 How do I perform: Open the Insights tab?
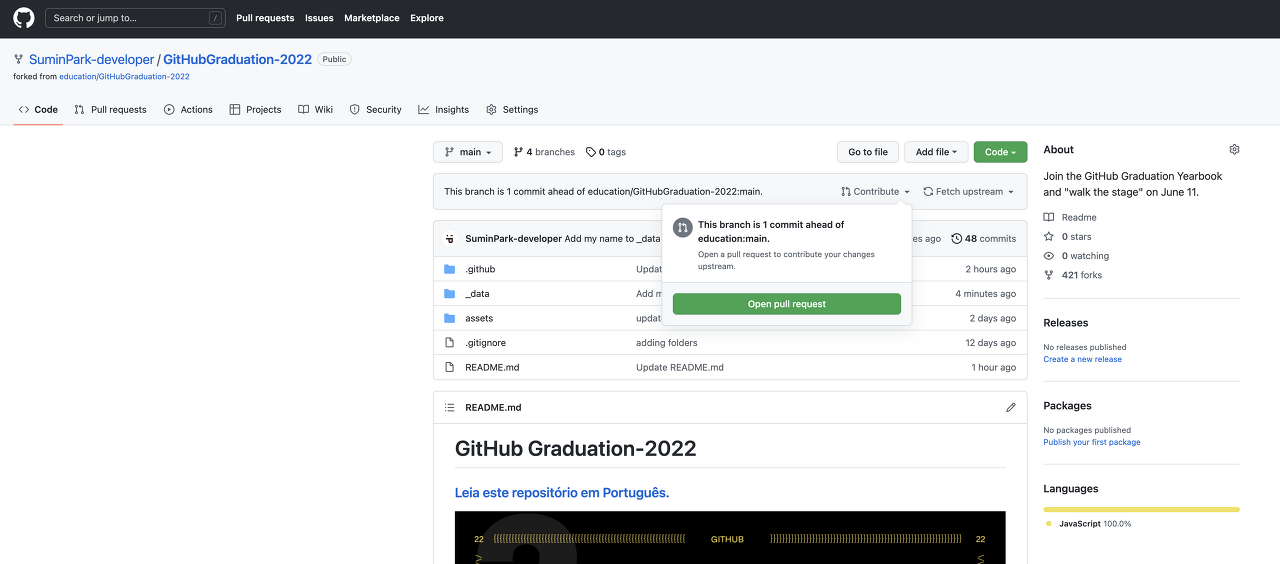tap(444, 110)
